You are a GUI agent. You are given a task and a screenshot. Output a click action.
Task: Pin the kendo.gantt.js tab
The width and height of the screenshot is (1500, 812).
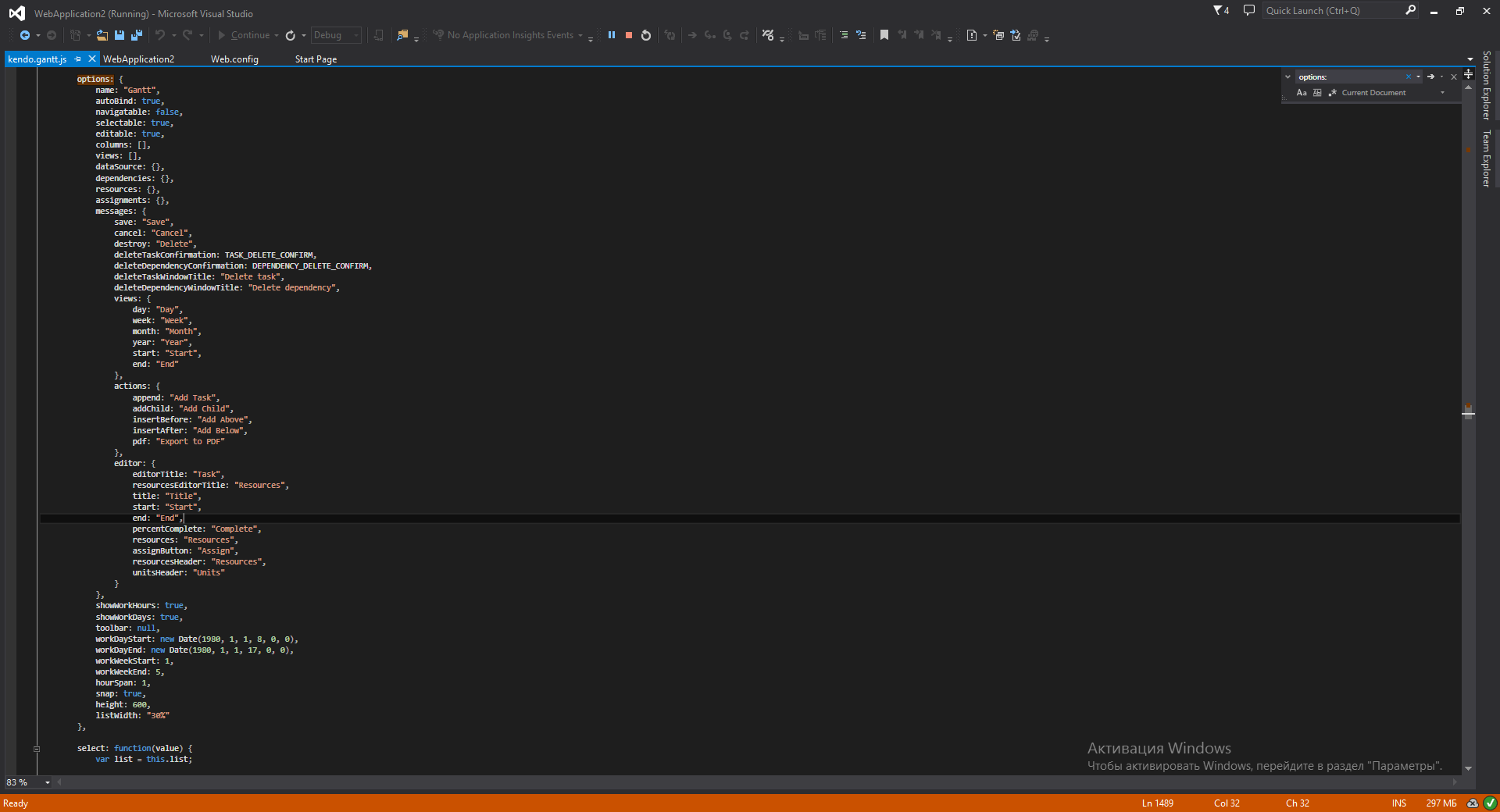(78, 59)
